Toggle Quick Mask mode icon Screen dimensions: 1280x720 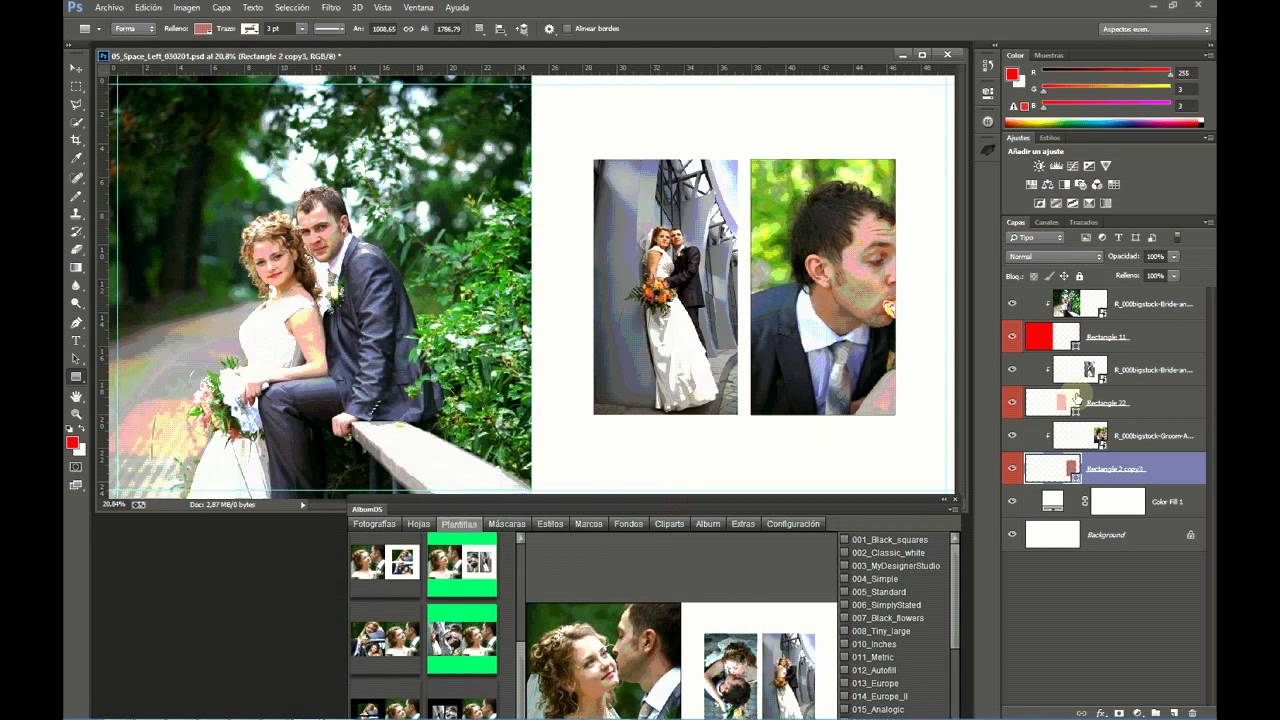coord(76,466)
